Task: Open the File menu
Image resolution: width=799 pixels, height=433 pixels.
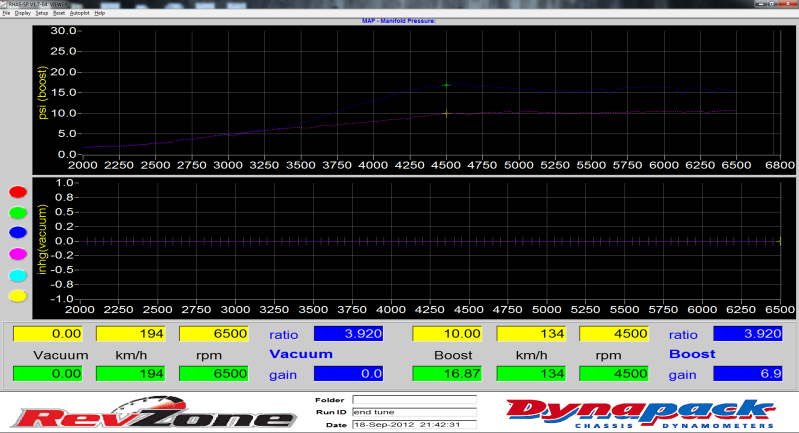Action: 6,13
